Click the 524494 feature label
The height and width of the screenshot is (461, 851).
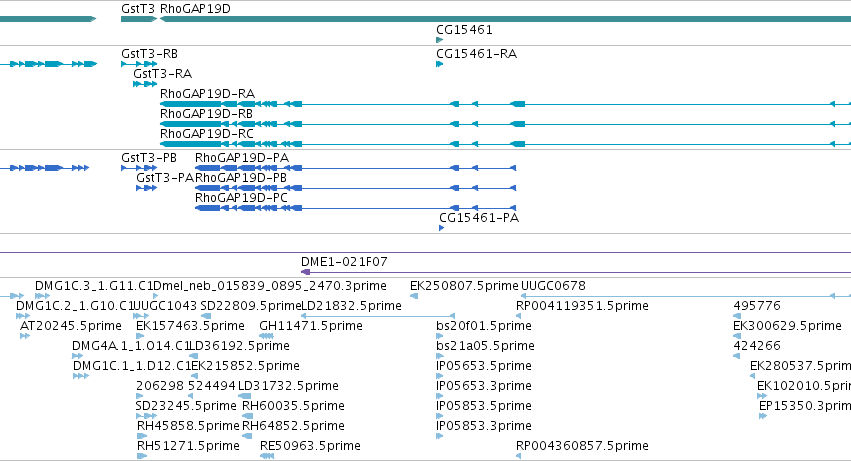click(x=212, y=386)
